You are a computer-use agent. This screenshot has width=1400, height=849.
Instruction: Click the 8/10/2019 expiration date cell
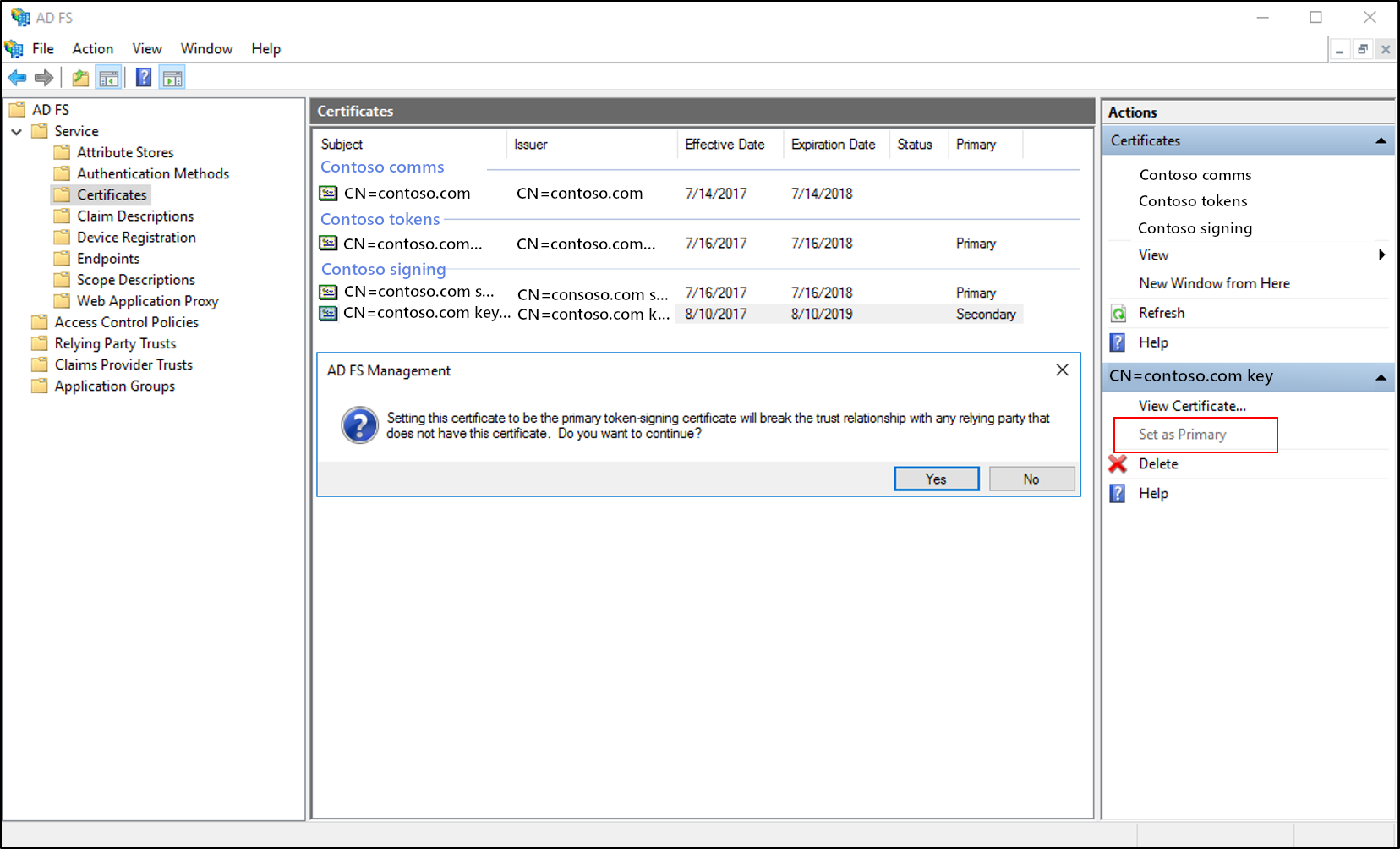(x=822, y=314)
